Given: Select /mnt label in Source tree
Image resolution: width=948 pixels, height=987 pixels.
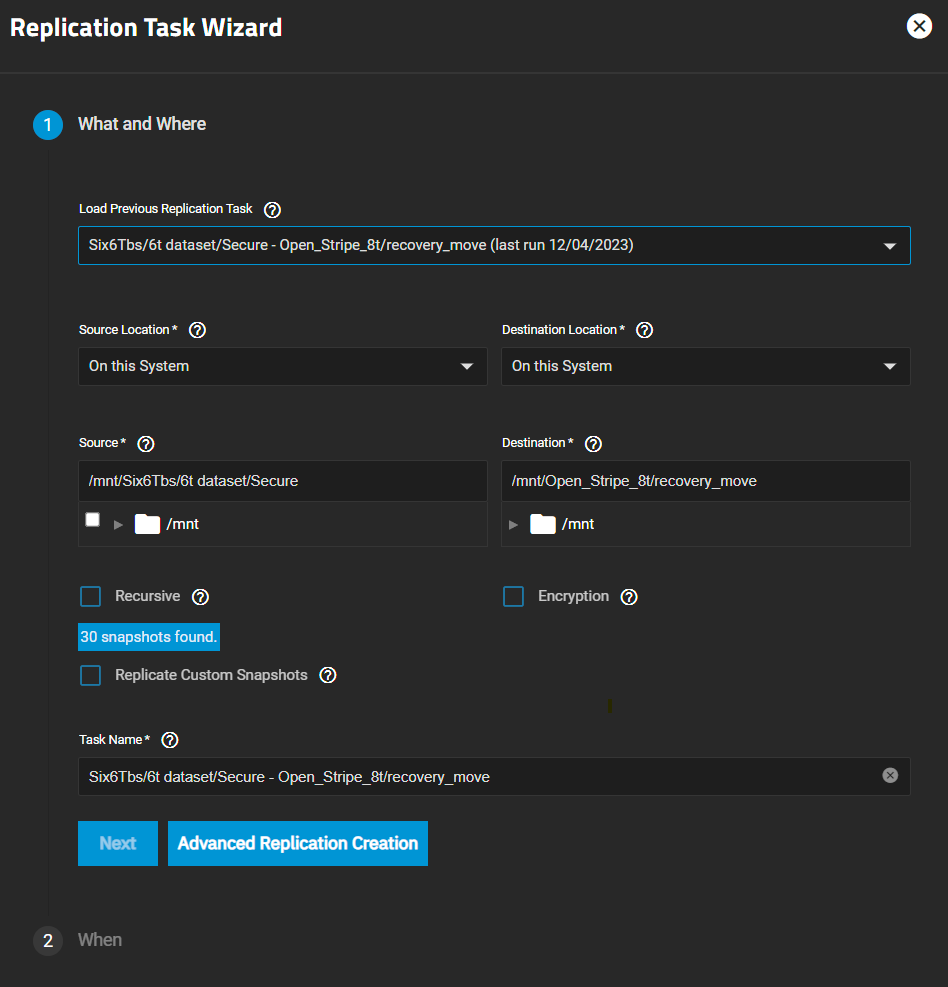Looking at the screenshot, I should tap(183, 524).
